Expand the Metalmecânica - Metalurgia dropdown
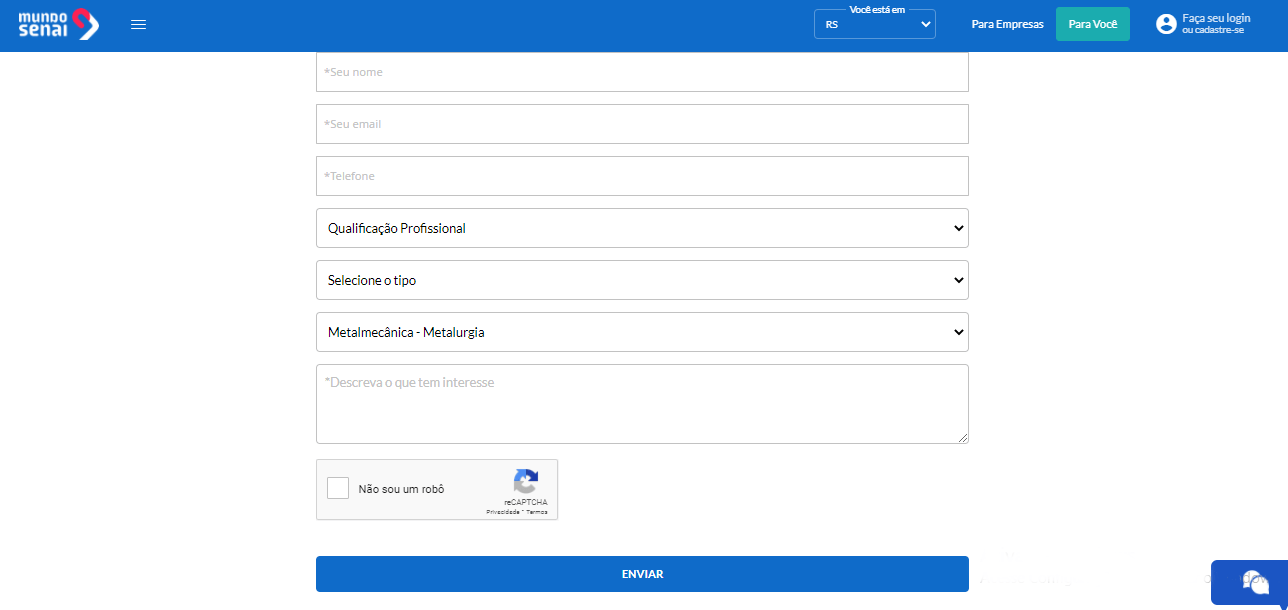This screenshot has height=610, width=1288. 642,332
